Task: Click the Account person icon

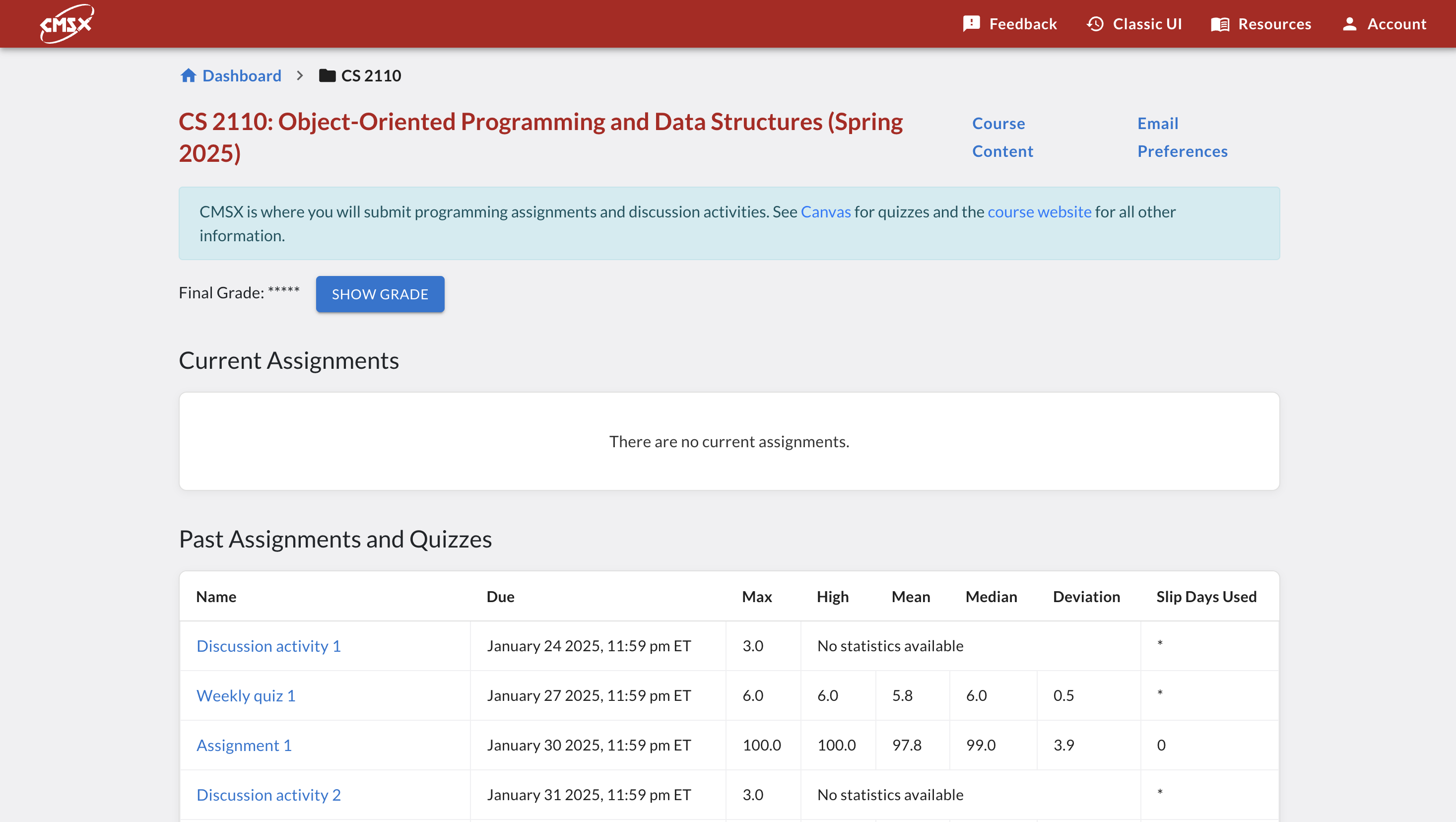Action: click(x=1350, y=24)
